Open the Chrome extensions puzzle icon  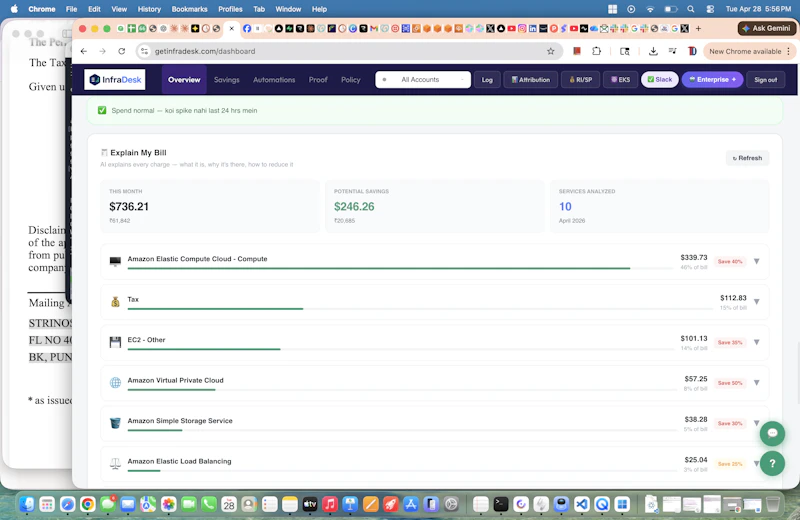[596, 51]
